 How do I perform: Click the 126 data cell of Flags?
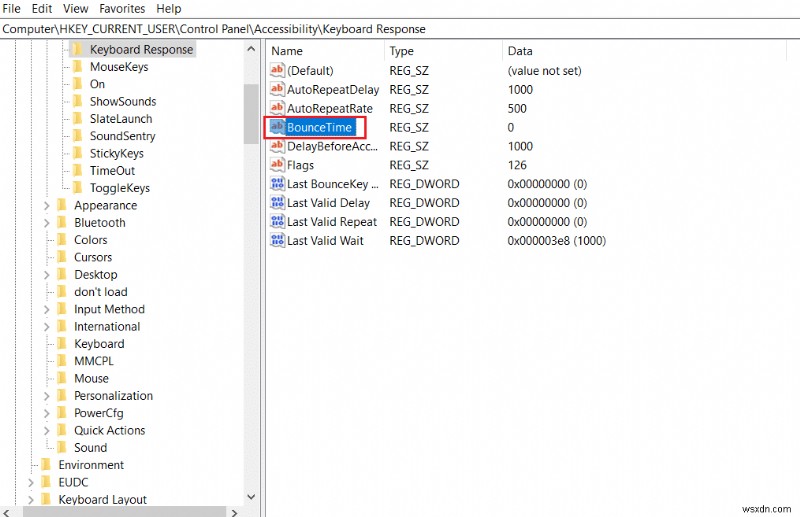pos(517,165)
